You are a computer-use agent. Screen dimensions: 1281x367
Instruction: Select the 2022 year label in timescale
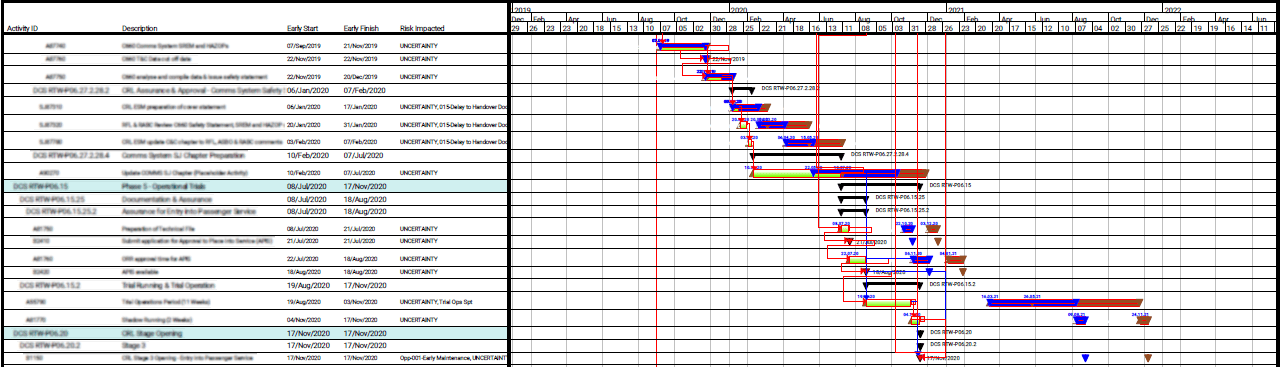pos(1173,8)
